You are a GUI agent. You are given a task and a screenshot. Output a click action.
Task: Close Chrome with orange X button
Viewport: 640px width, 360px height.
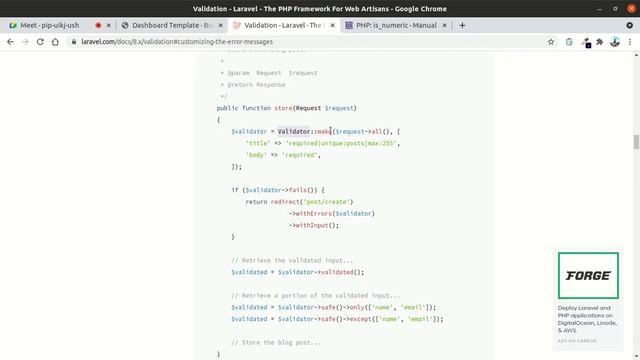tap(631, 9)
